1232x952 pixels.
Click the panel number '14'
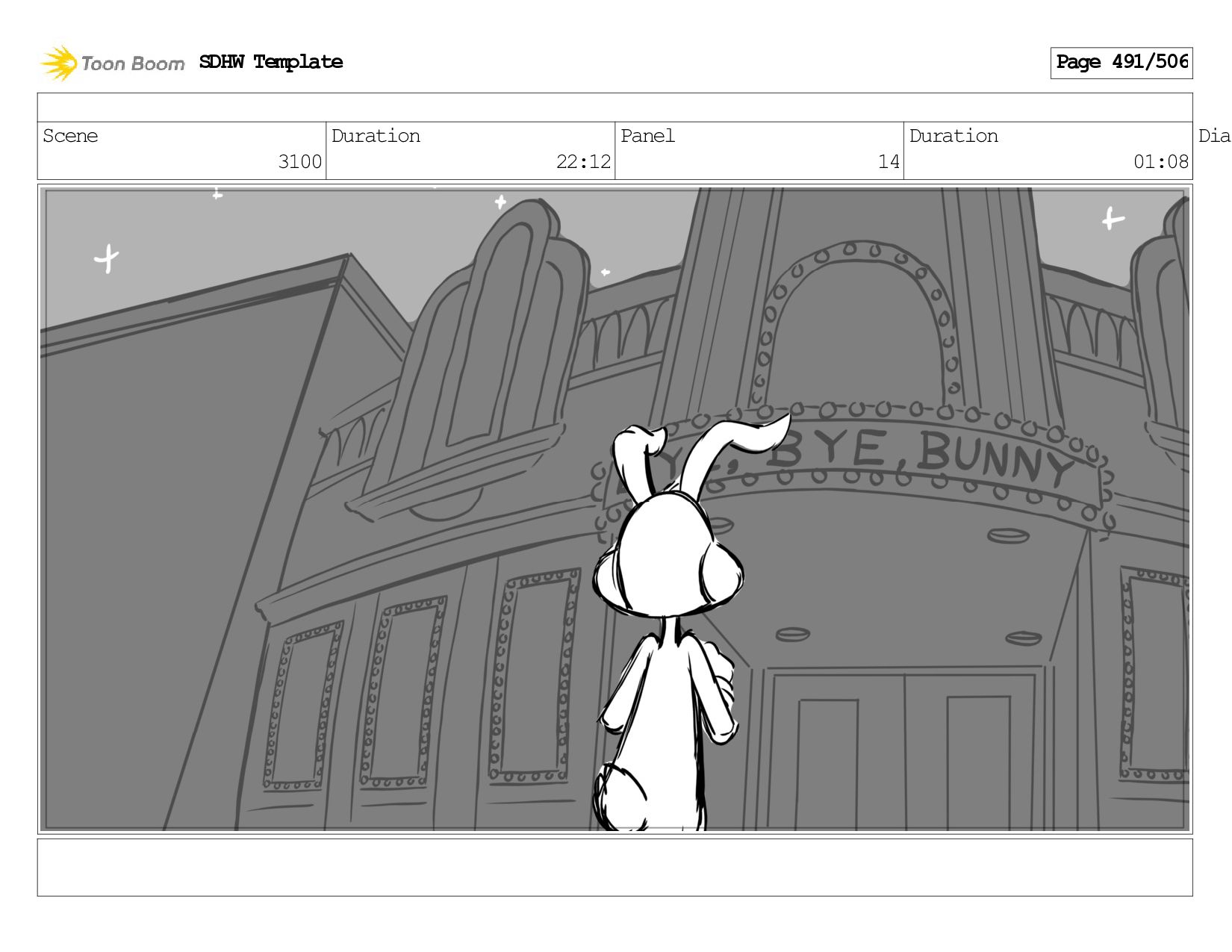point(889,162)
